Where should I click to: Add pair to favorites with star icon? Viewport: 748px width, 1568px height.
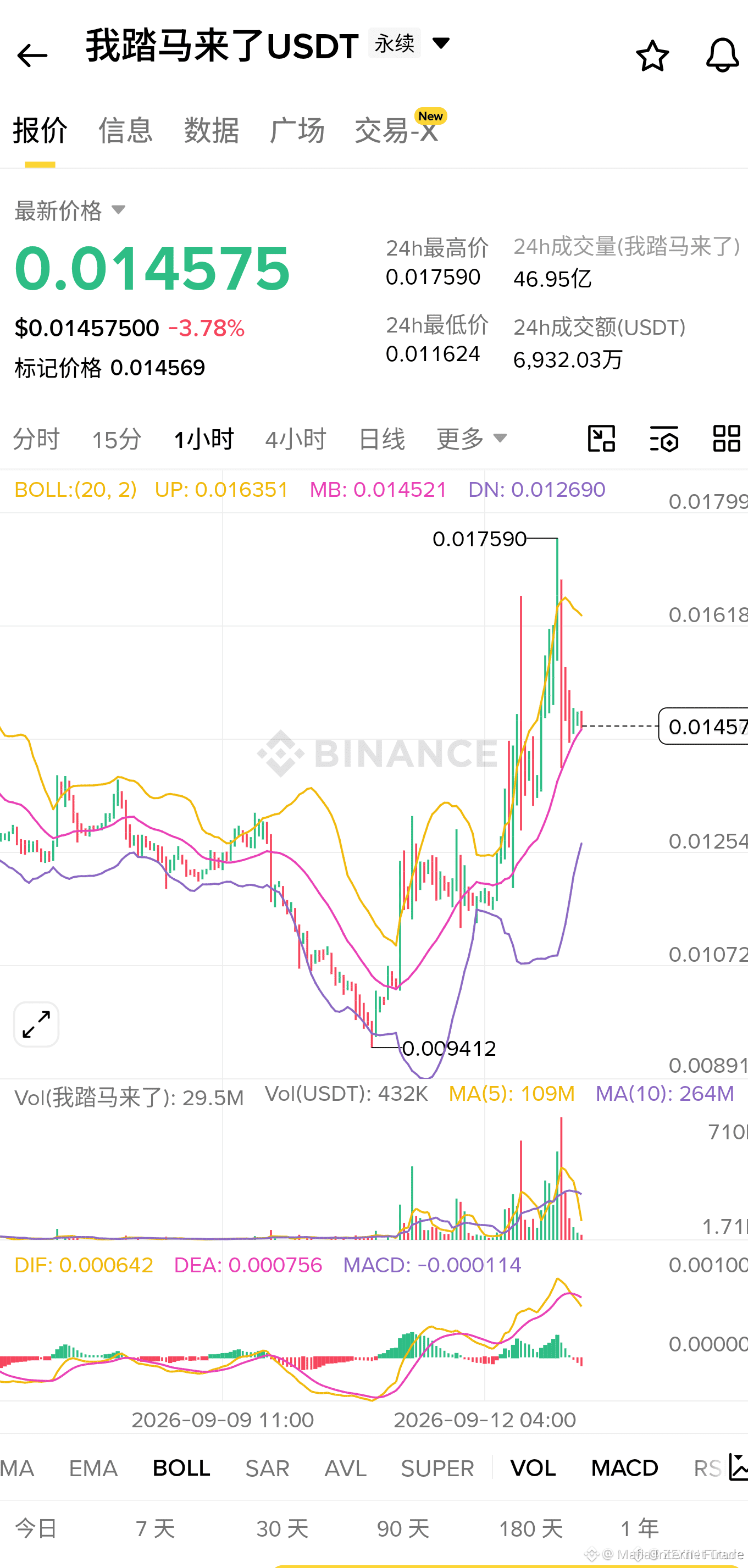pyautogui.click(x=652, y=56)
